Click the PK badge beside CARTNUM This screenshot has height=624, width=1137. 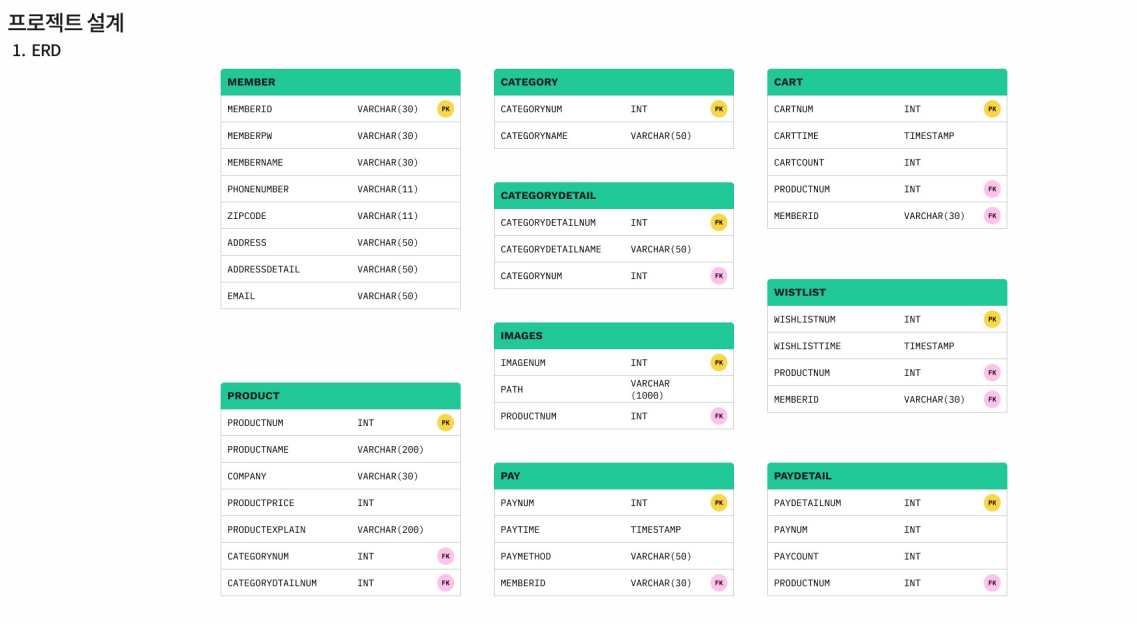992,109
